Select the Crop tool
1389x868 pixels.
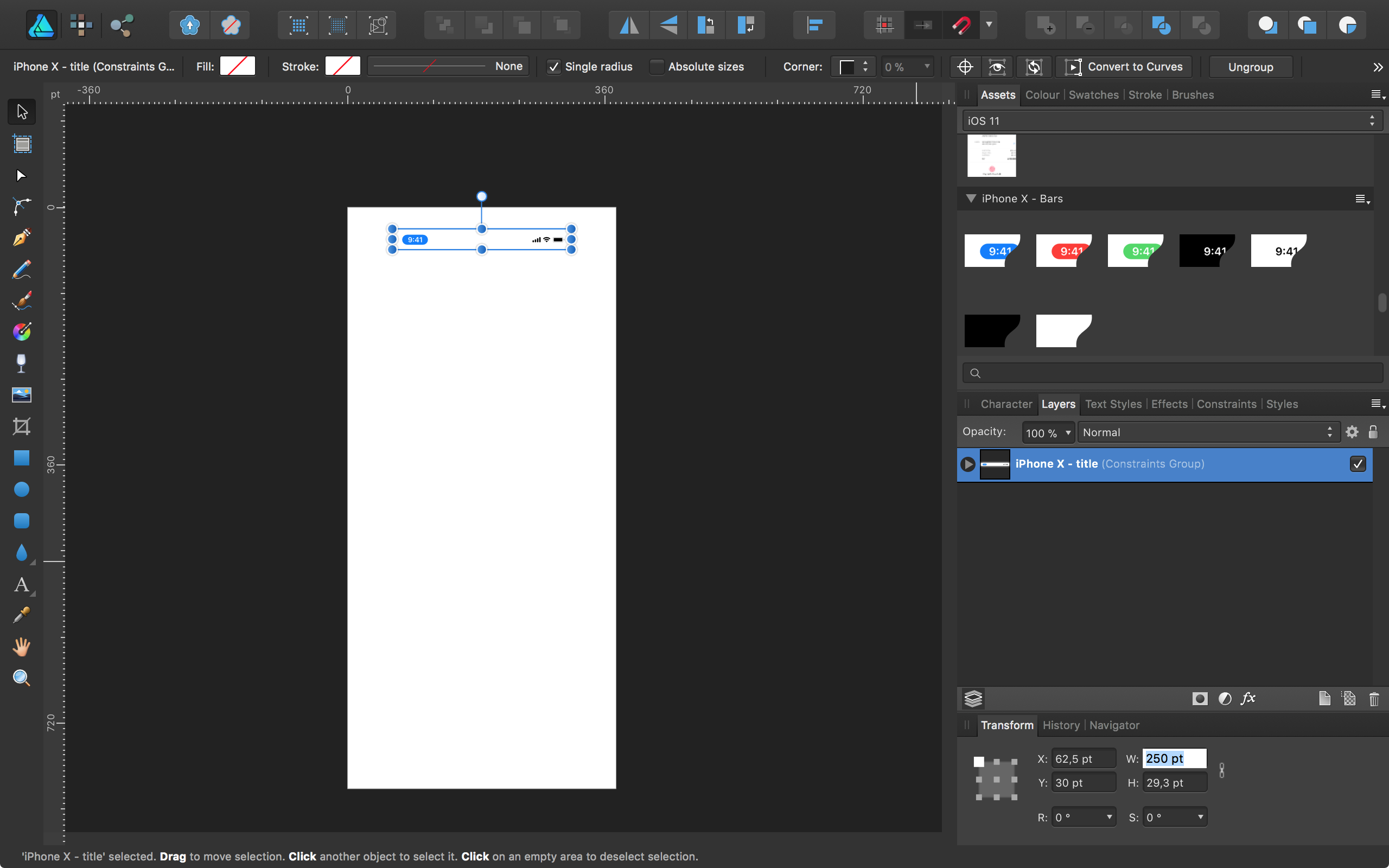(22, 426)
